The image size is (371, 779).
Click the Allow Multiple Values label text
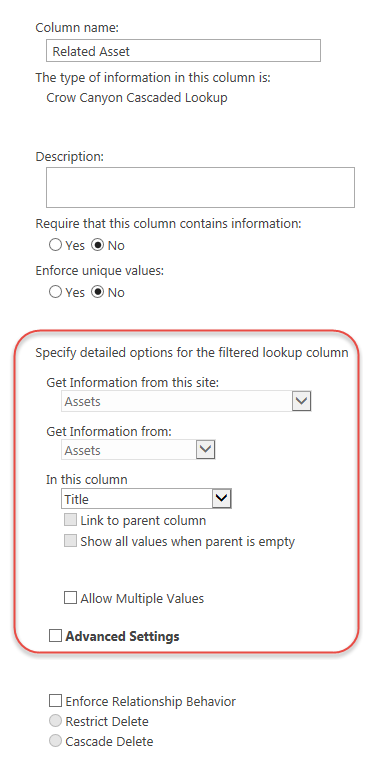142,598
